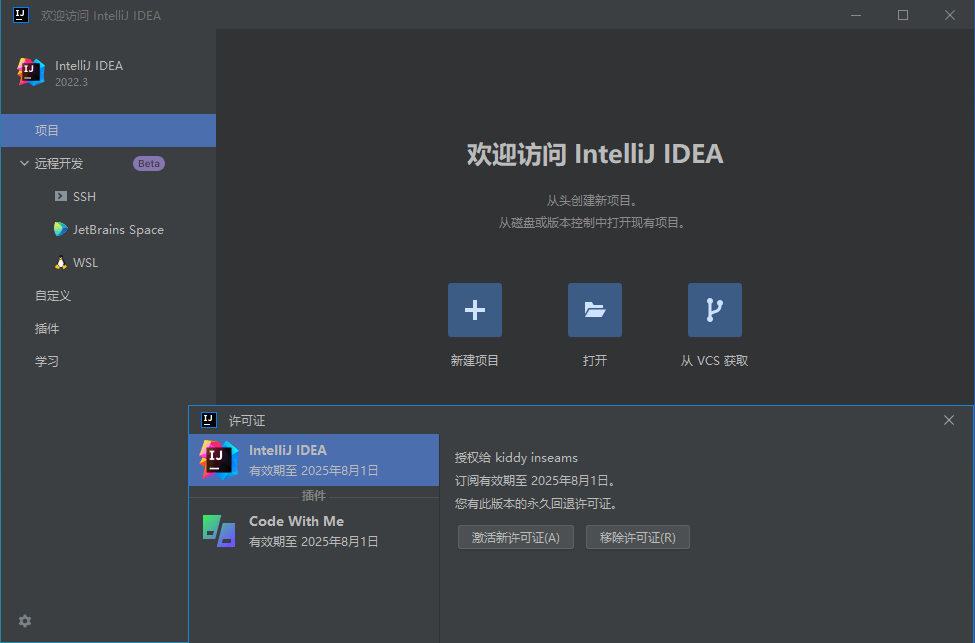Select the 项目 tab in sidebar
The height and width of the screenshot is (643, 975).
tap(108, 131)
